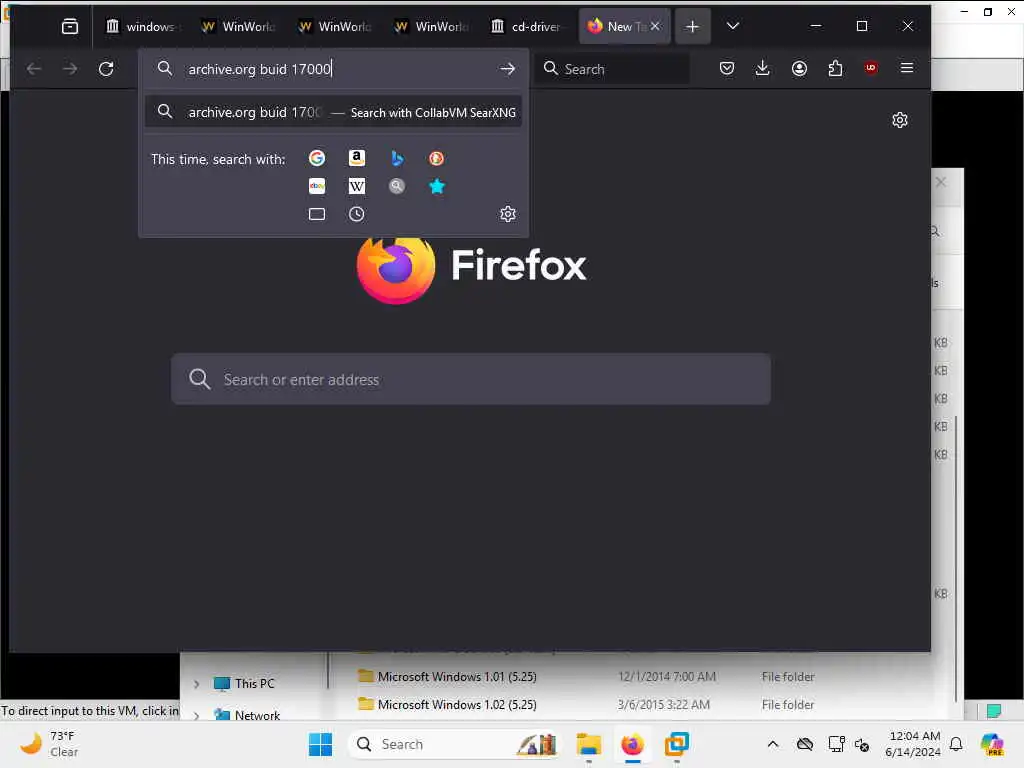Open the weather widget 73°F Clear
This screenshot has width=1024, height=768.
click(x=49, y=744)
